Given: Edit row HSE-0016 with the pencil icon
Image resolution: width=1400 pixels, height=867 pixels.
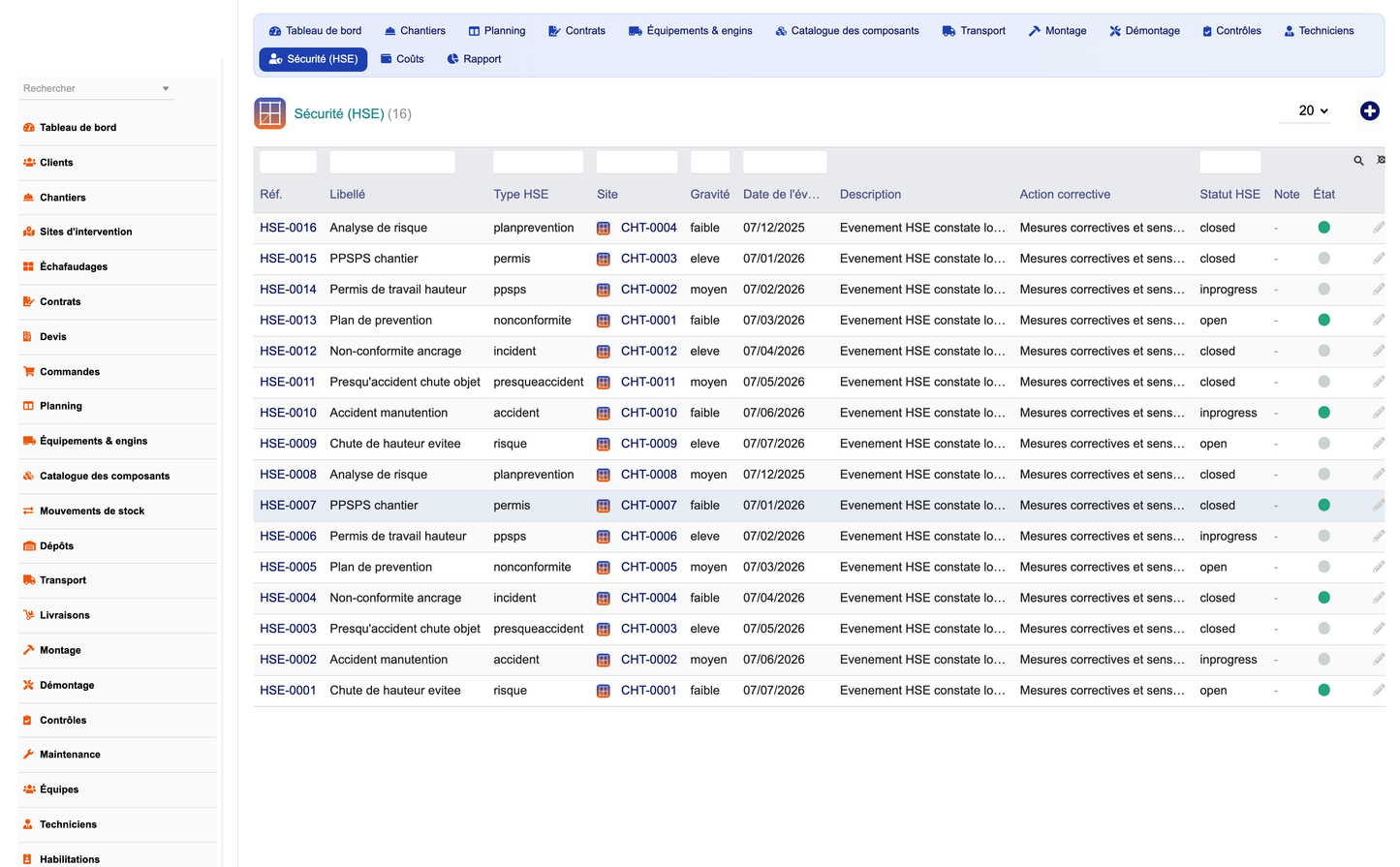Looking at the screenshot, I should point(1379,228).
